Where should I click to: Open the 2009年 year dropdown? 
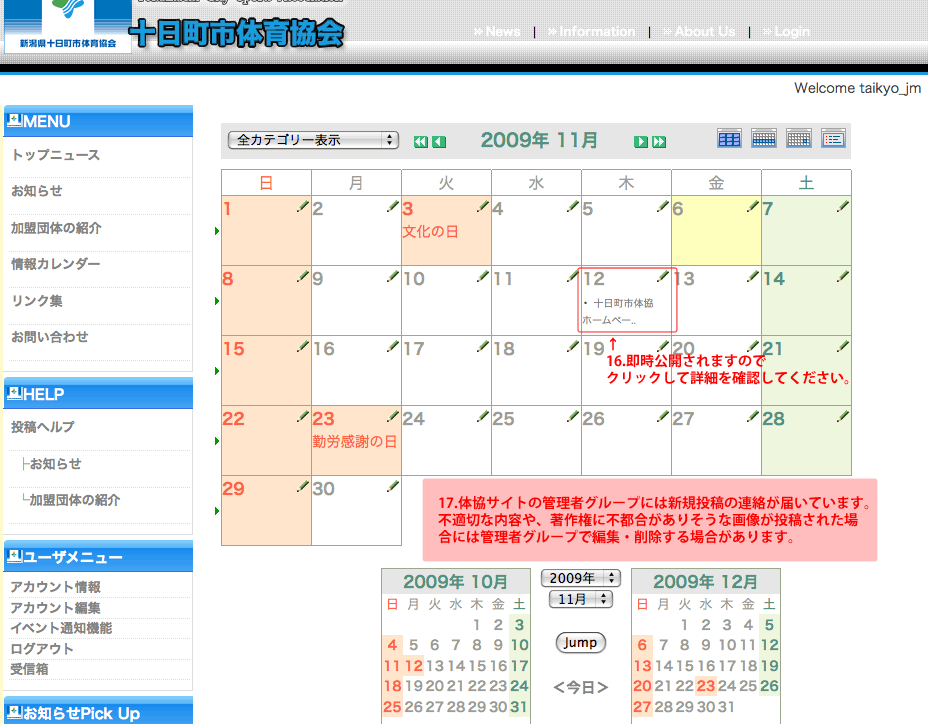tap(581, 578)
